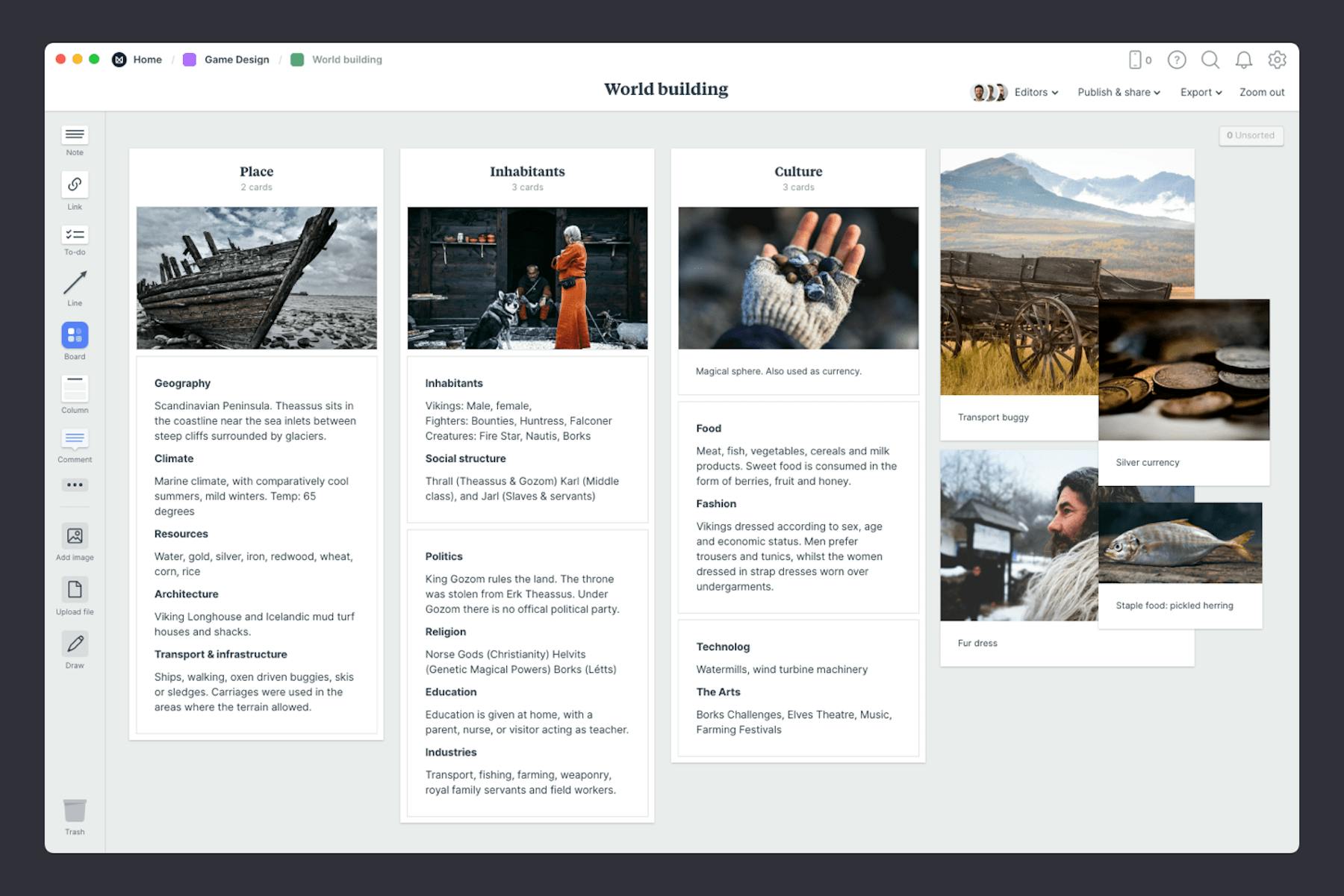The width and height of the screenshot is (1344, 896).
Task: Go to Home from the breadcrumb
Action: [147, 59]
